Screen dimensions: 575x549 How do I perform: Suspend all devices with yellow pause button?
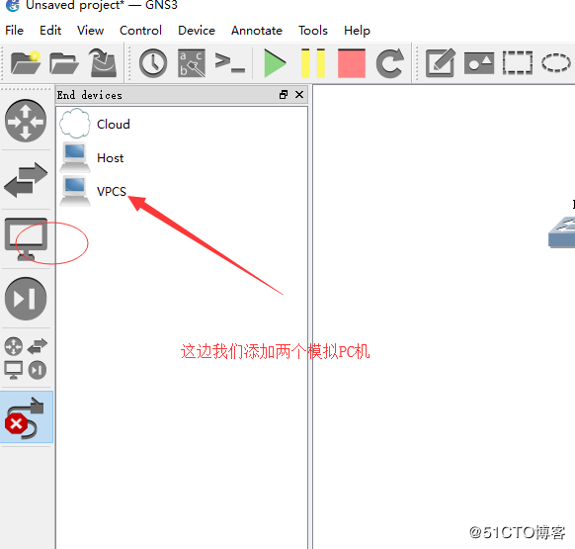tap(313, 63)
